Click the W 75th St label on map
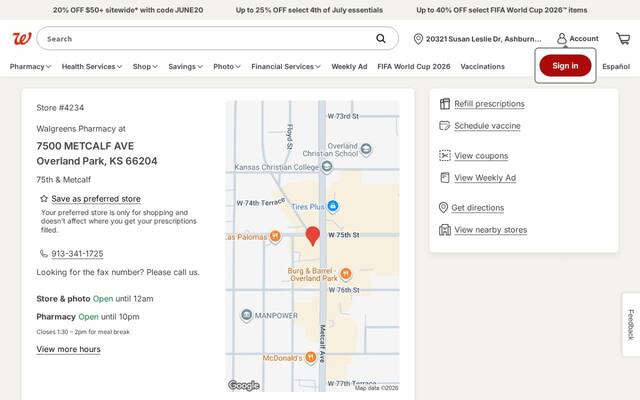Image resolution: width=640 pixels, height=400 pixels. tap(344, 235)
